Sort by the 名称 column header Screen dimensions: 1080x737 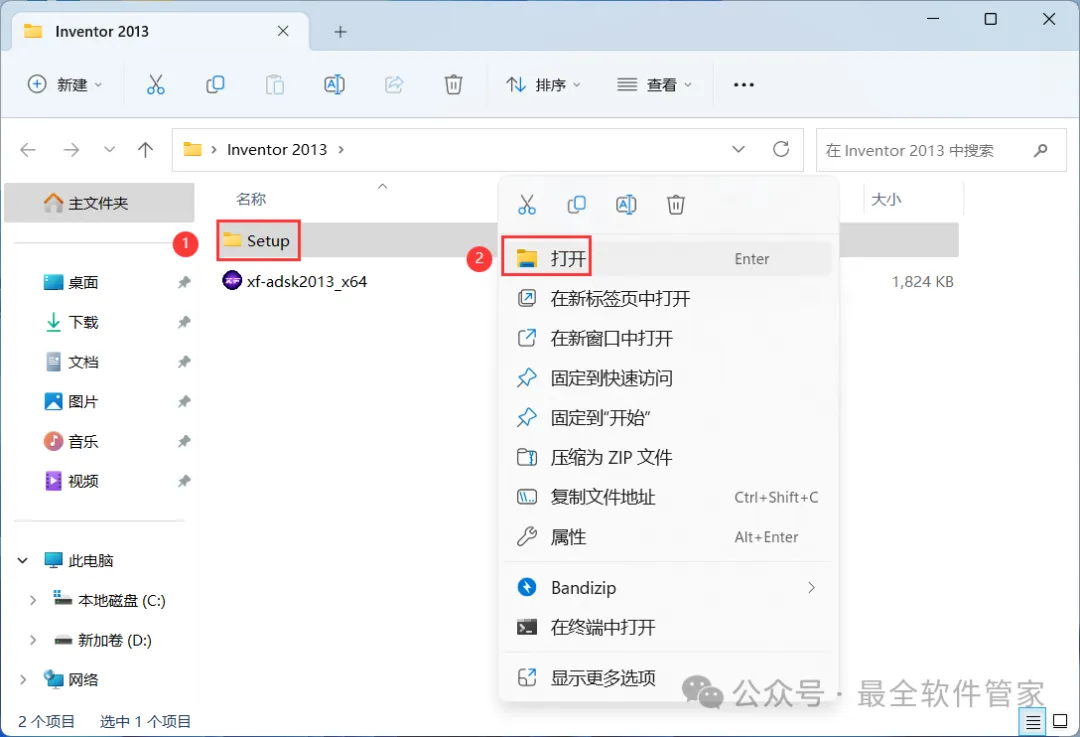coord(251,200)
